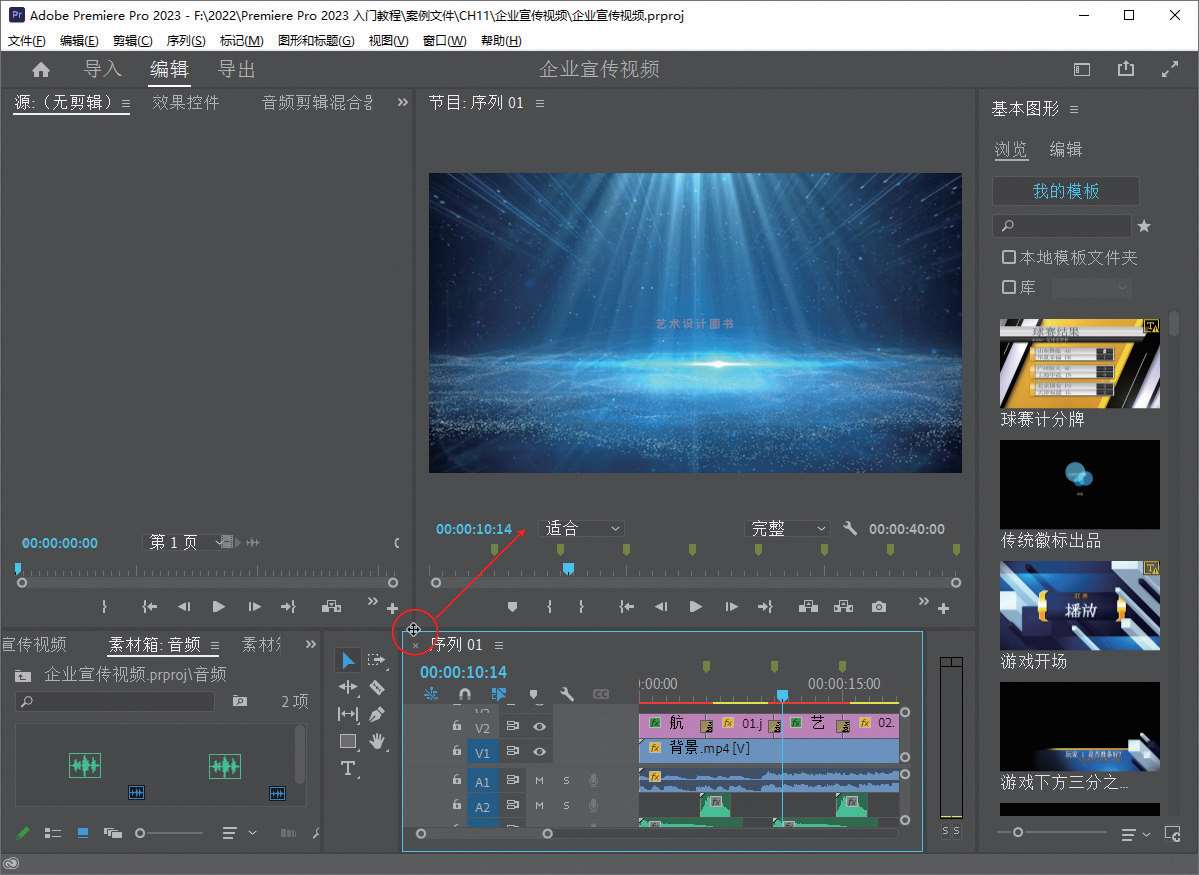Switch to the 导出 workspace
Viewport: 1199px width, 875px height.
coord(237,69)
